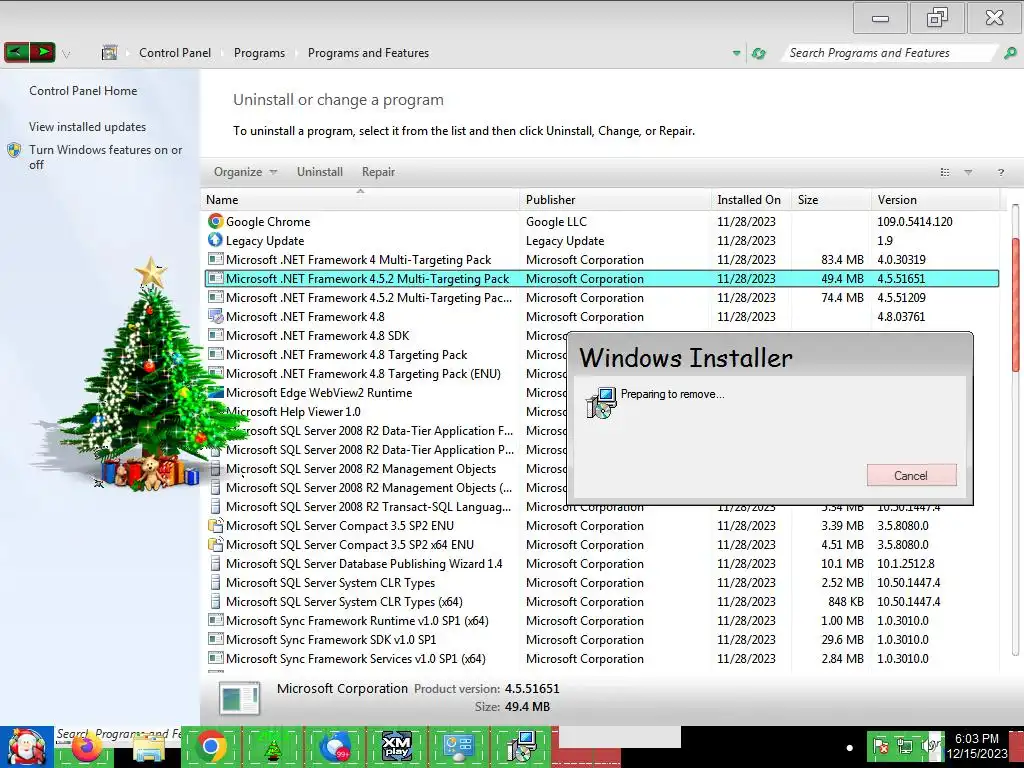1024x768 pixels.
Task: Click the search magnifier icon
Action: [1010, 53]
